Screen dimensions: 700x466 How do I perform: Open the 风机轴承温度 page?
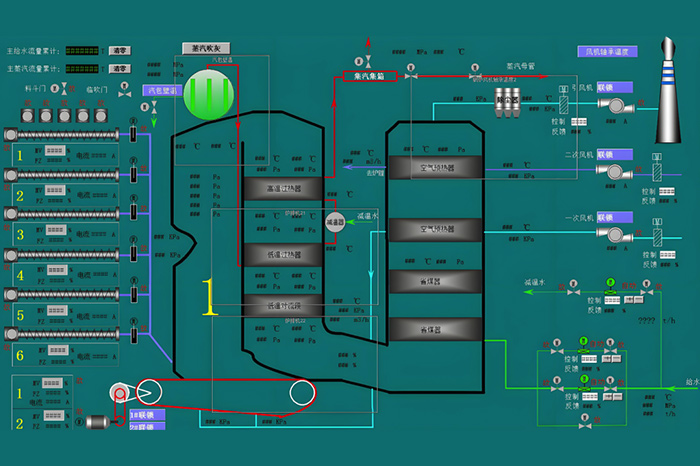click(606, 51)
